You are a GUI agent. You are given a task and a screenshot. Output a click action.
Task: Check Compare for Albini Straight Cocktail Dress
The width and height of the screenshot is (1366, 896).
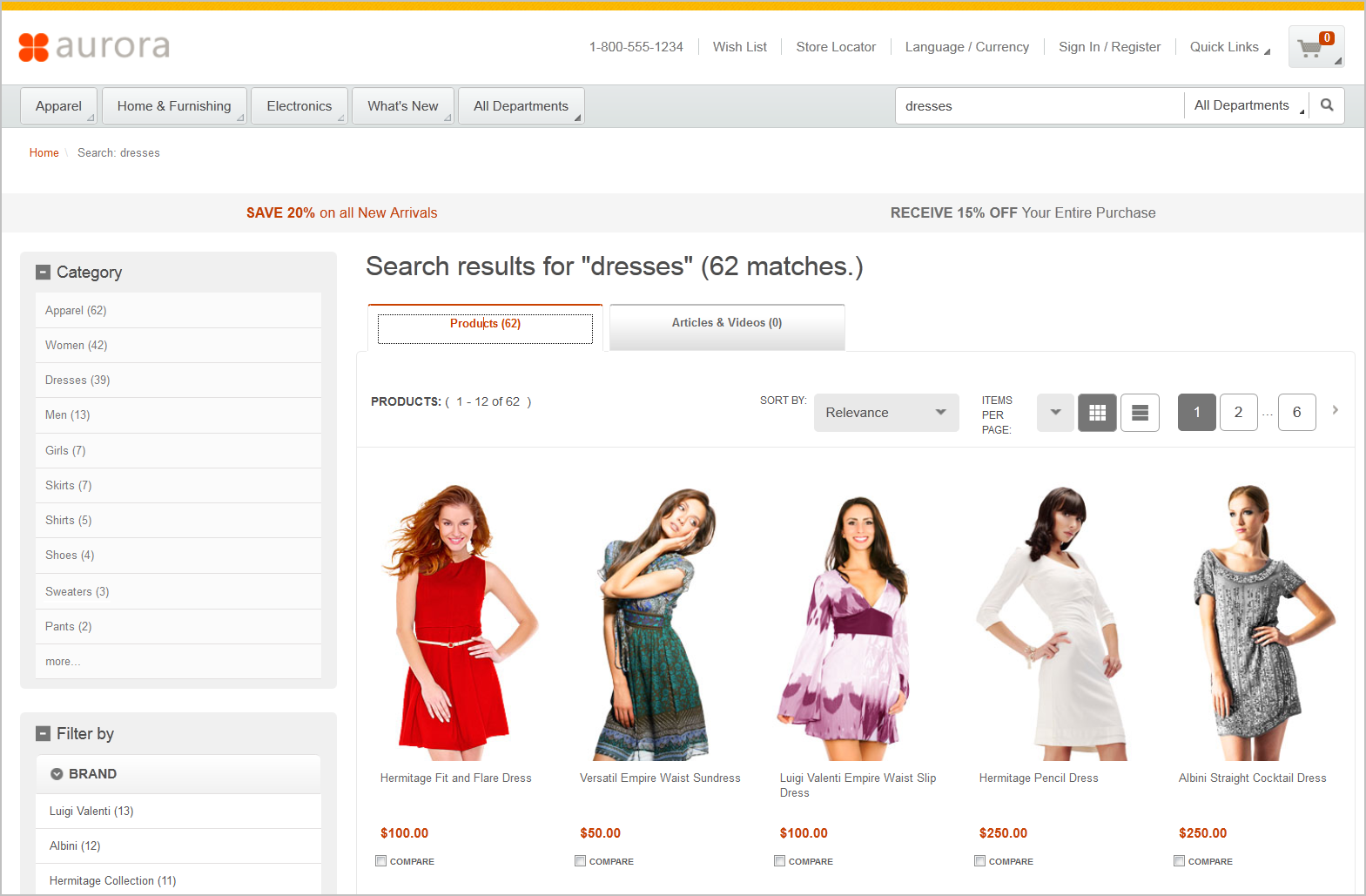(x=1179, y=861)
